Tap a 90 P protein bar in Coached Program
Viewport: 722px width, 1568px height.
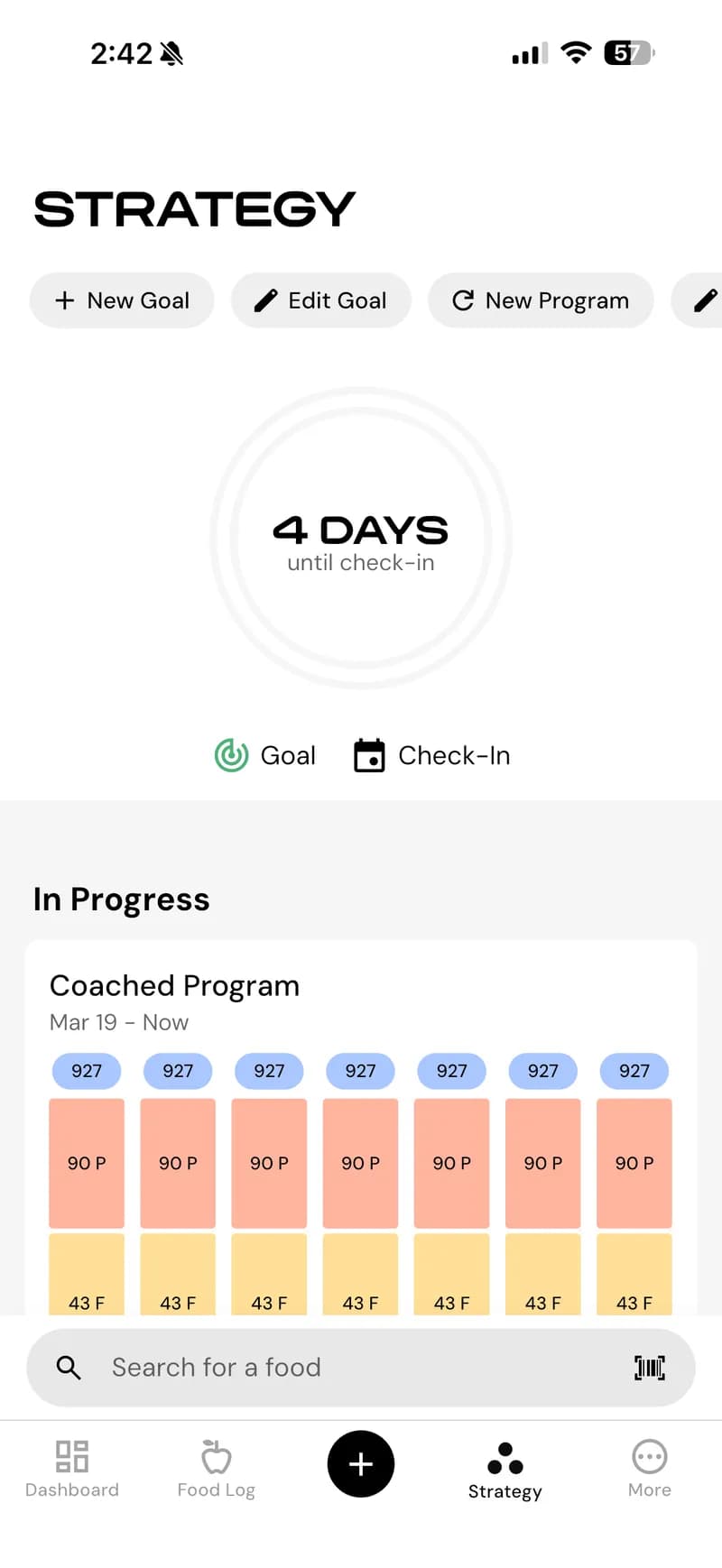(x=87, y=1163)
